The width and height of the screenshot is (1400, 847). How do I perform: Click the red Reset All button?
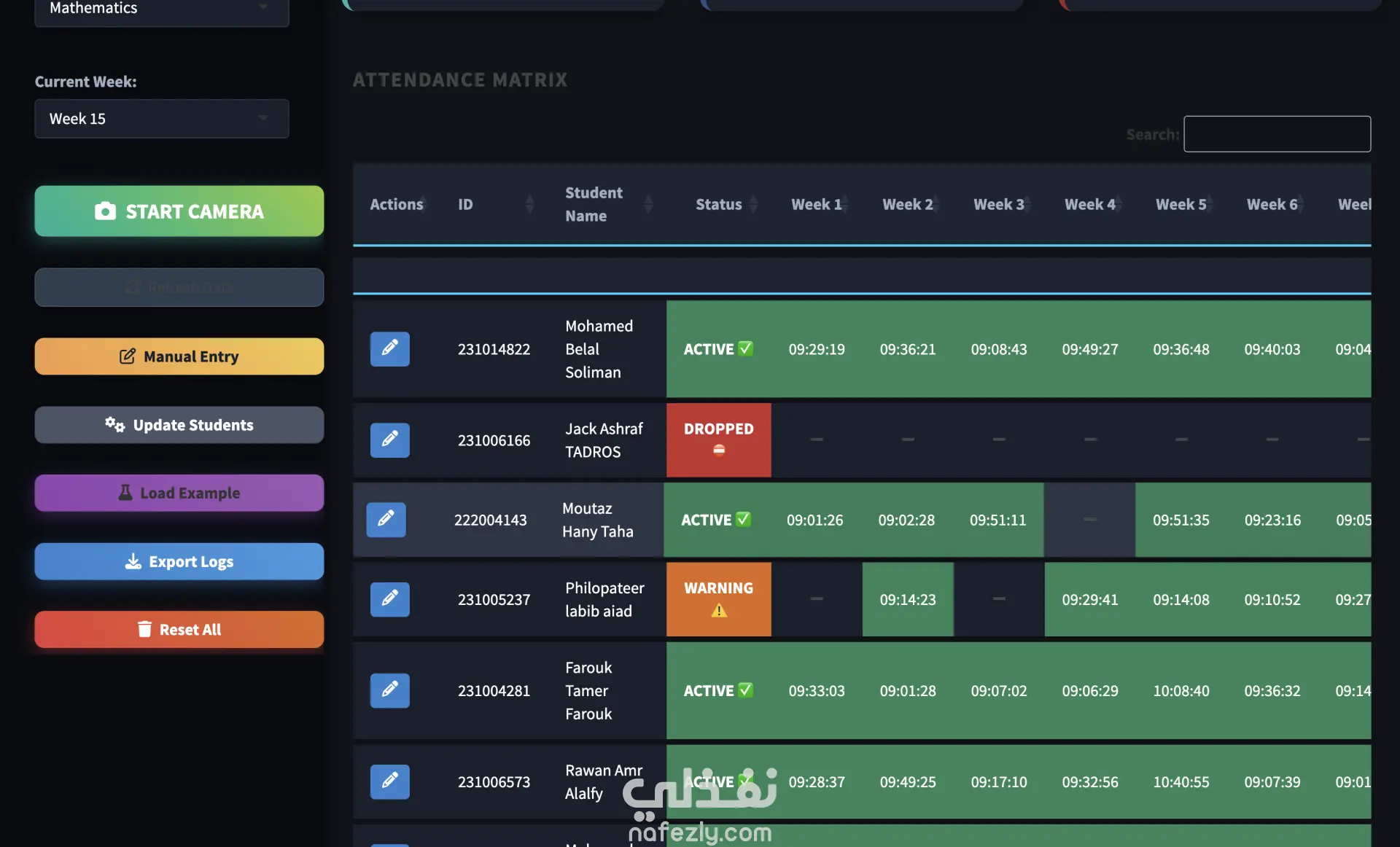[x=179, y=629]
